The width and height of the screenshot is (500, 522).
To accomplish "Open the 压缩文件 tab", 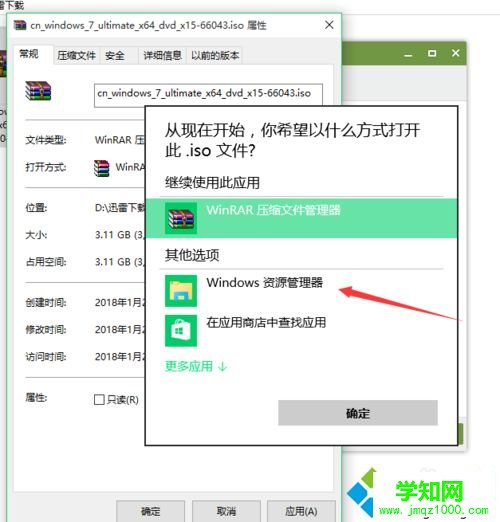I will click(x=76, y=55).
